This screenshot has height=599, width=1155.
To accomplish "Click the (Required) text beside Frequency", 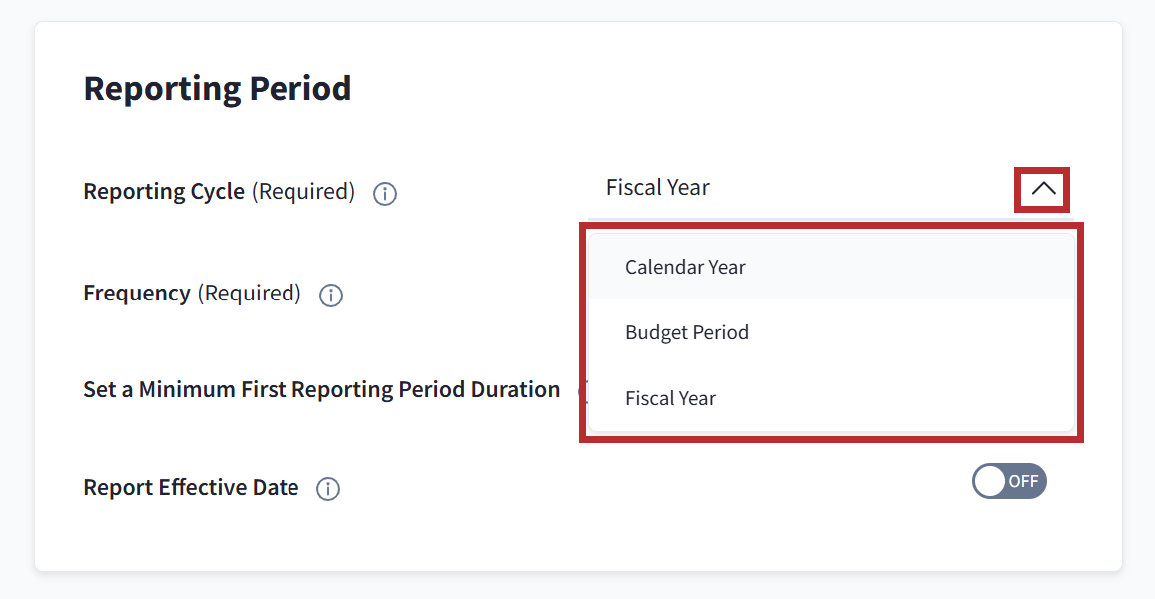I will coord(249,293).
